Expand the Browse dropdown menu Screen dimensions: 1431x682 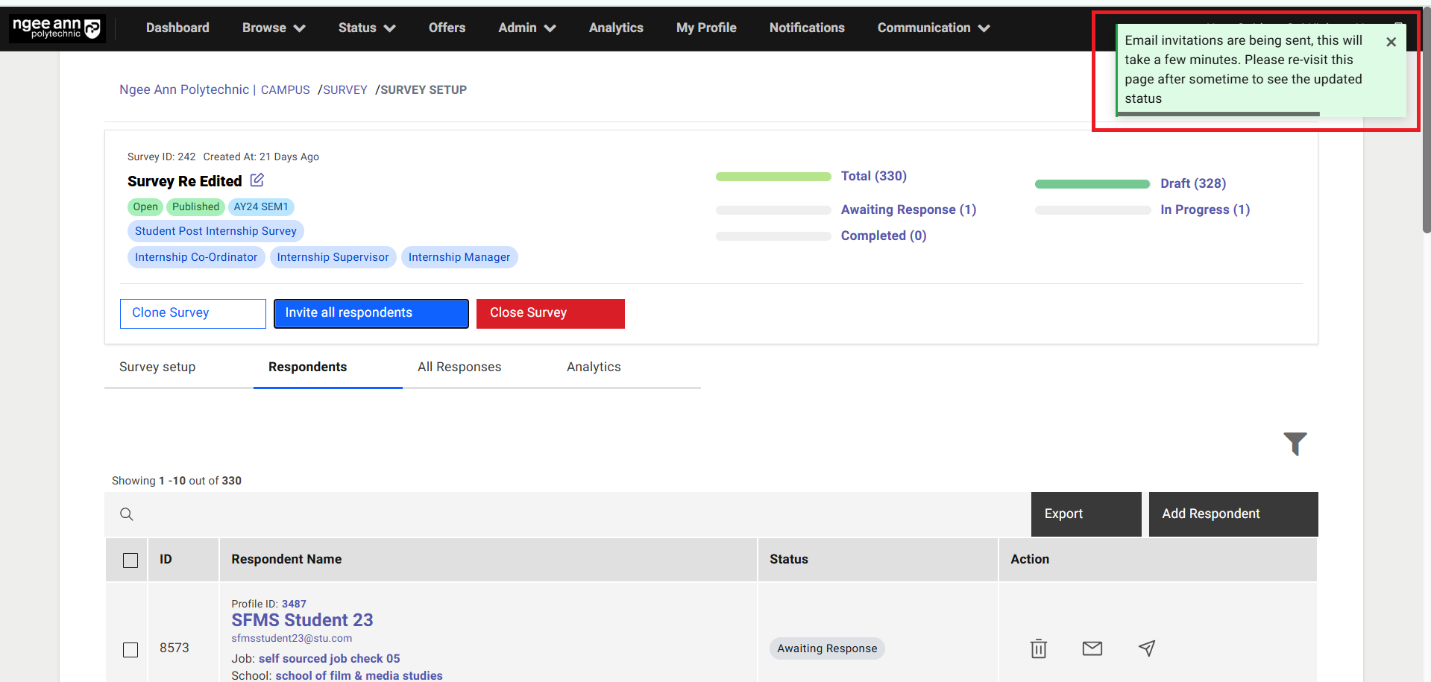(x=273, y=28)
